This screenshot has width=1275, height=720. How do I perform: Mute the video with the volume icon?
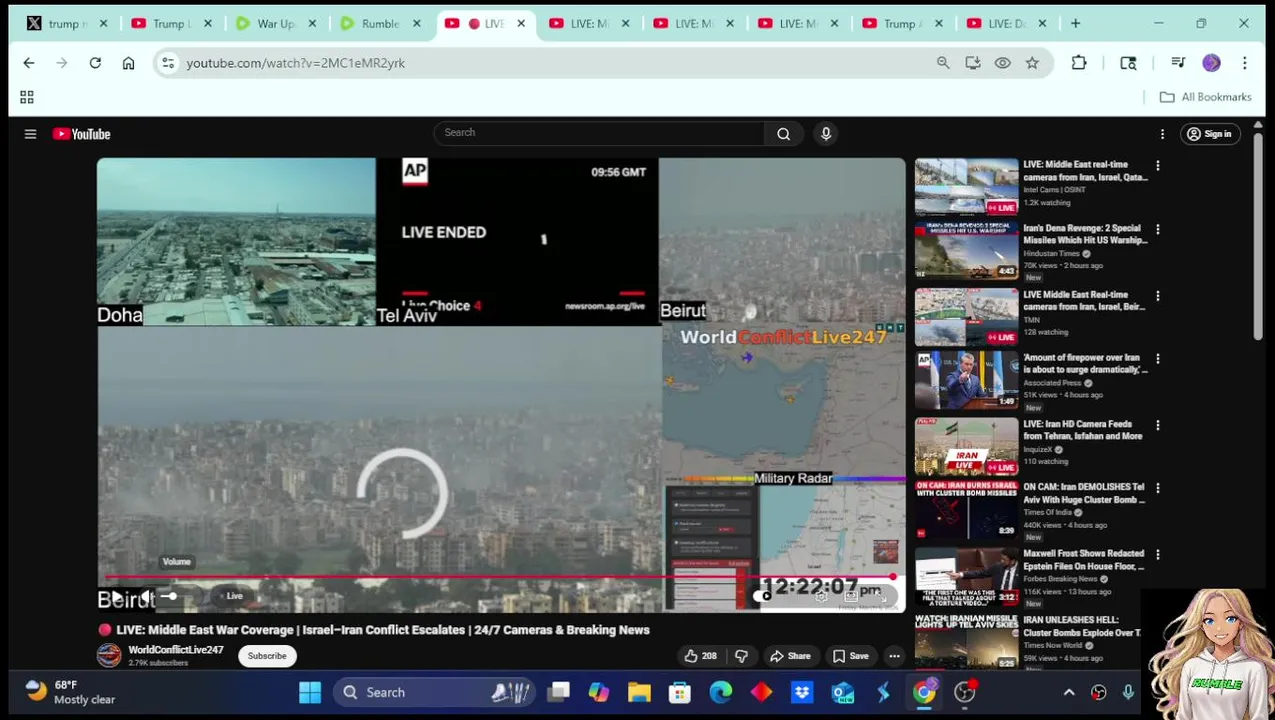click(146, 597)
